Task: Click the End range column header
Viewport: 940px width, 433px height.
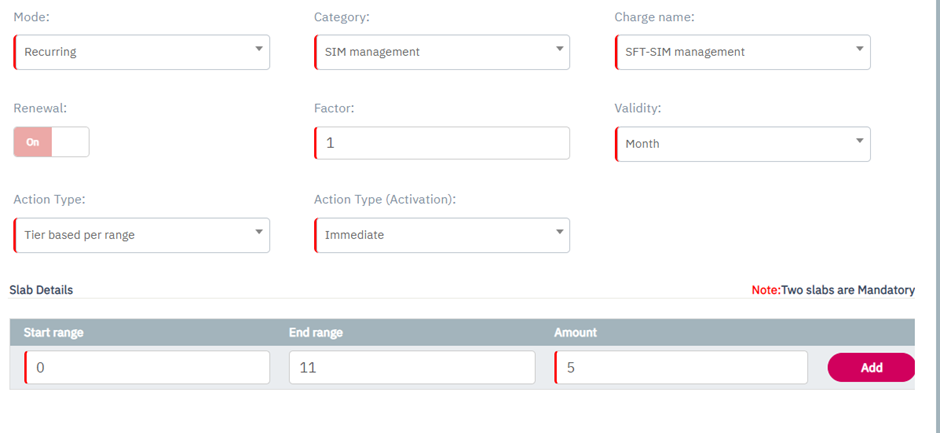Action: click(x=315, y=333)
